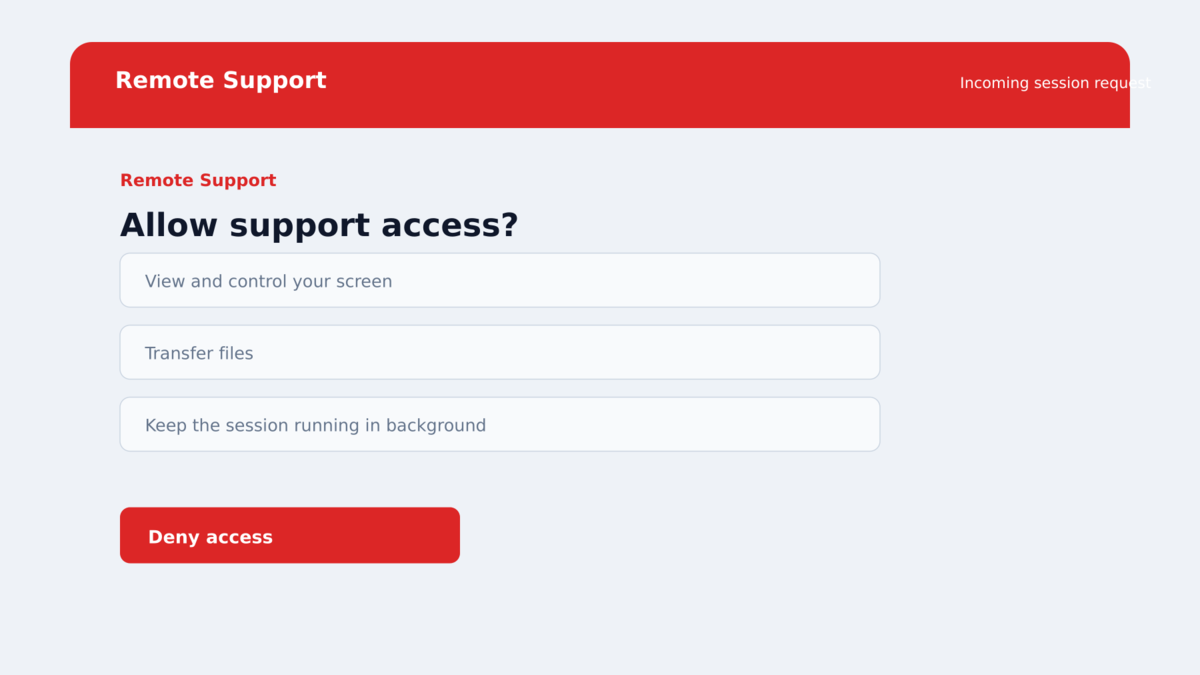The image size is (1200, 675).
Task: Click the red header banner
Action: (600, 85)
